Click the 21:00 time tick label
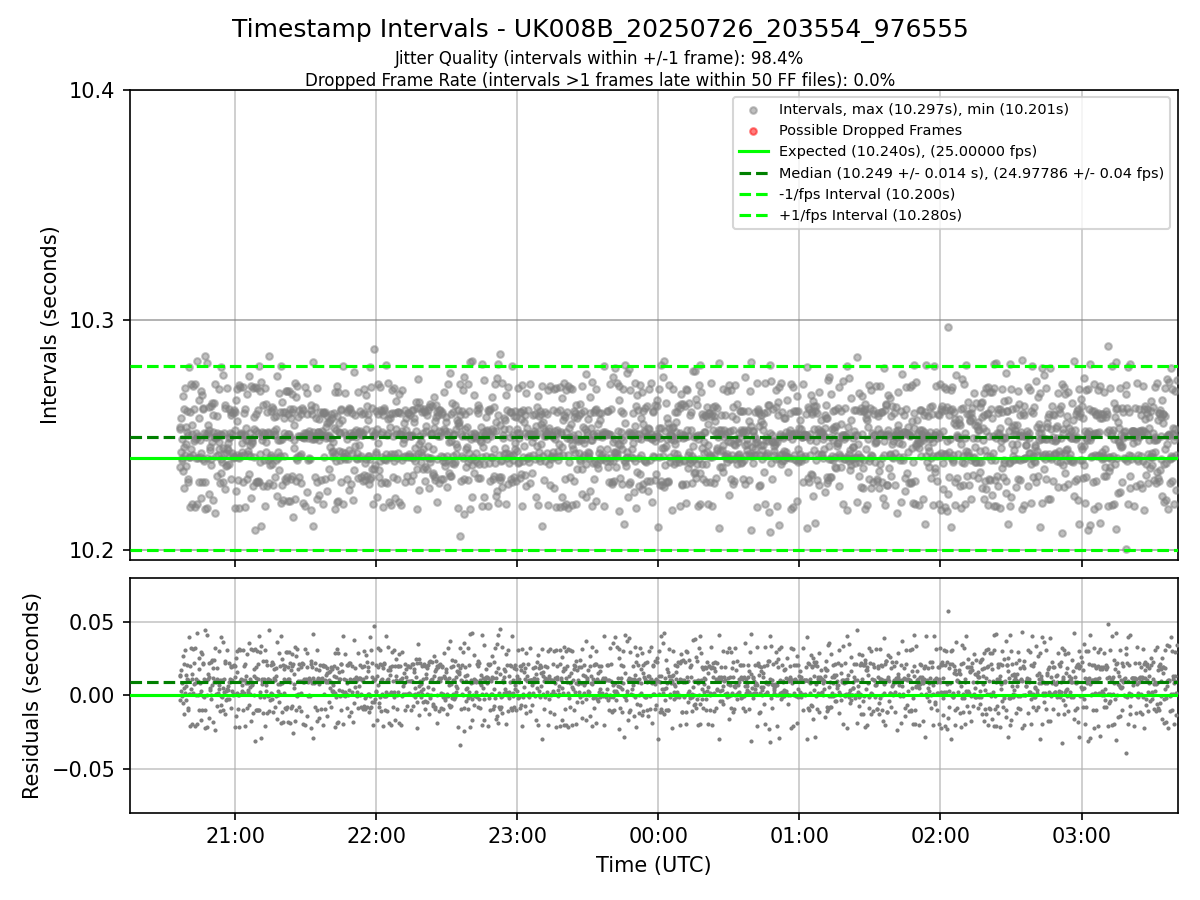Image resolution: width=1200 pixels, height=900 pixels. [x=235, y=834]
